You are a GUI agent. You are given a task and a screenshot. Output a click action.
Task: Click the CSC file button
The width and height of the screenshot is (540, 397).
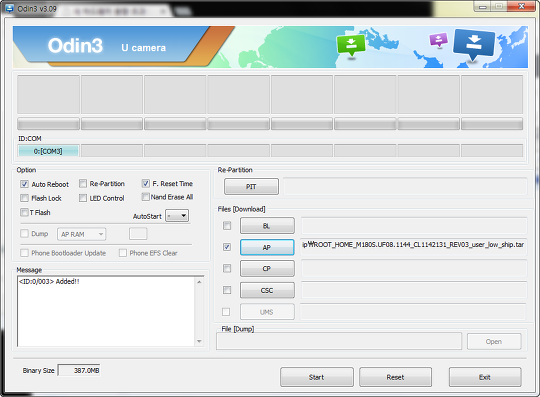click(x=267, y=290)
